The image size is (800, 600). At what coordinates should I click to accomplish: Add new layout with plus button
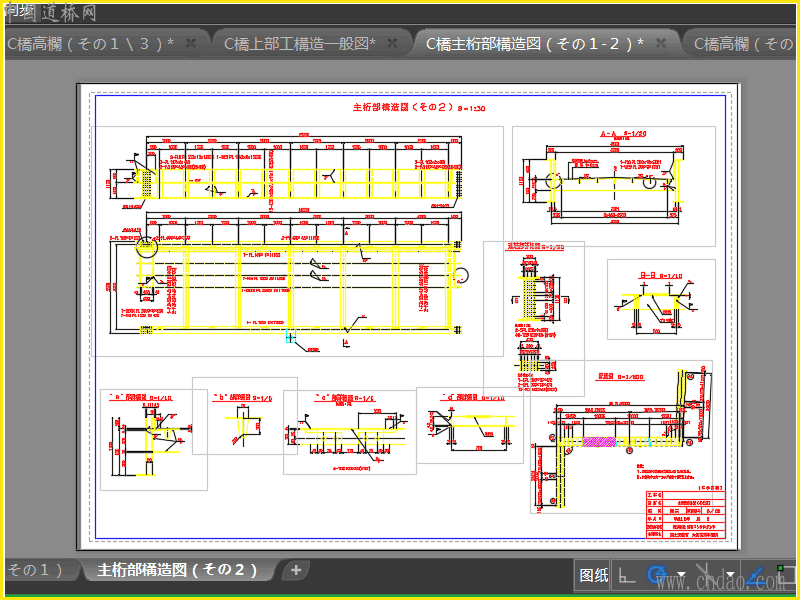(295, 570)
